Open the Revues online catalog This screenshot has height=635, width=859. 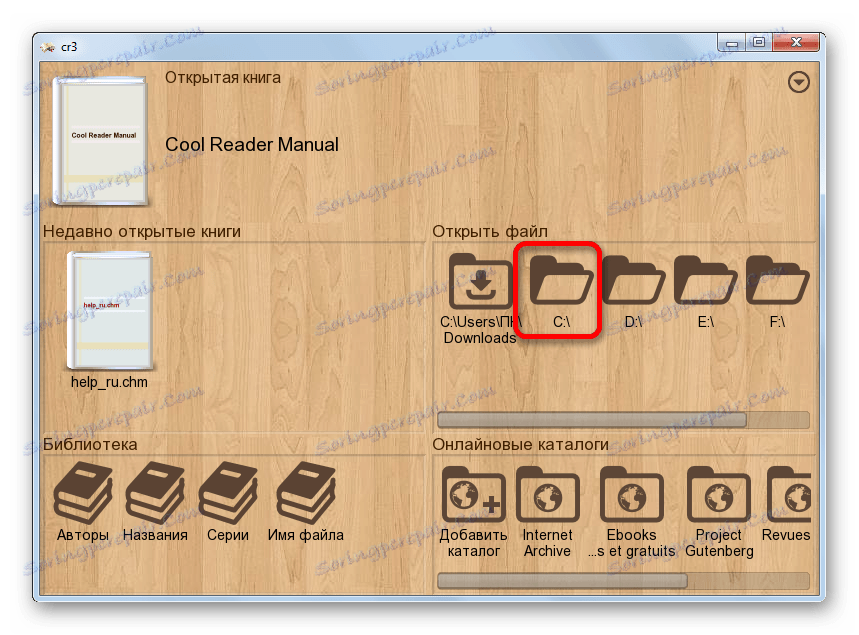click(788, 494)
